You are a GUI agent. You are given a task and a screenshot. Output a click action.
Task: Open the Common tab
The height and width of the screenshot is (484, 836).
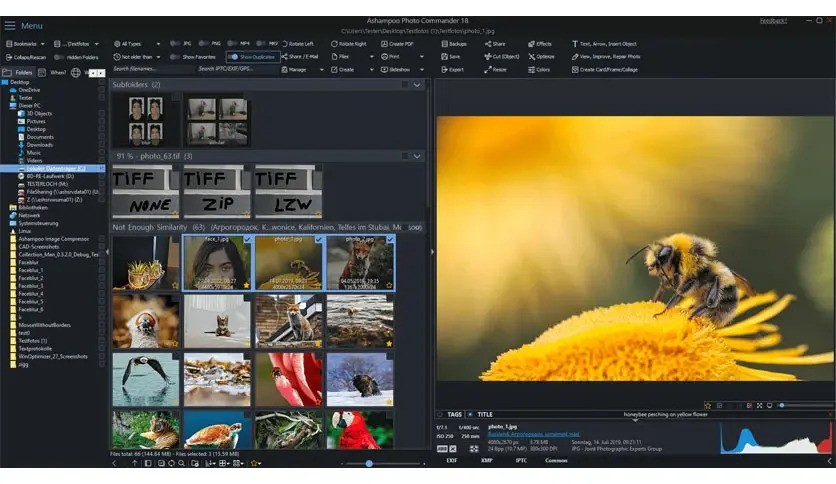tap(556, 461)
